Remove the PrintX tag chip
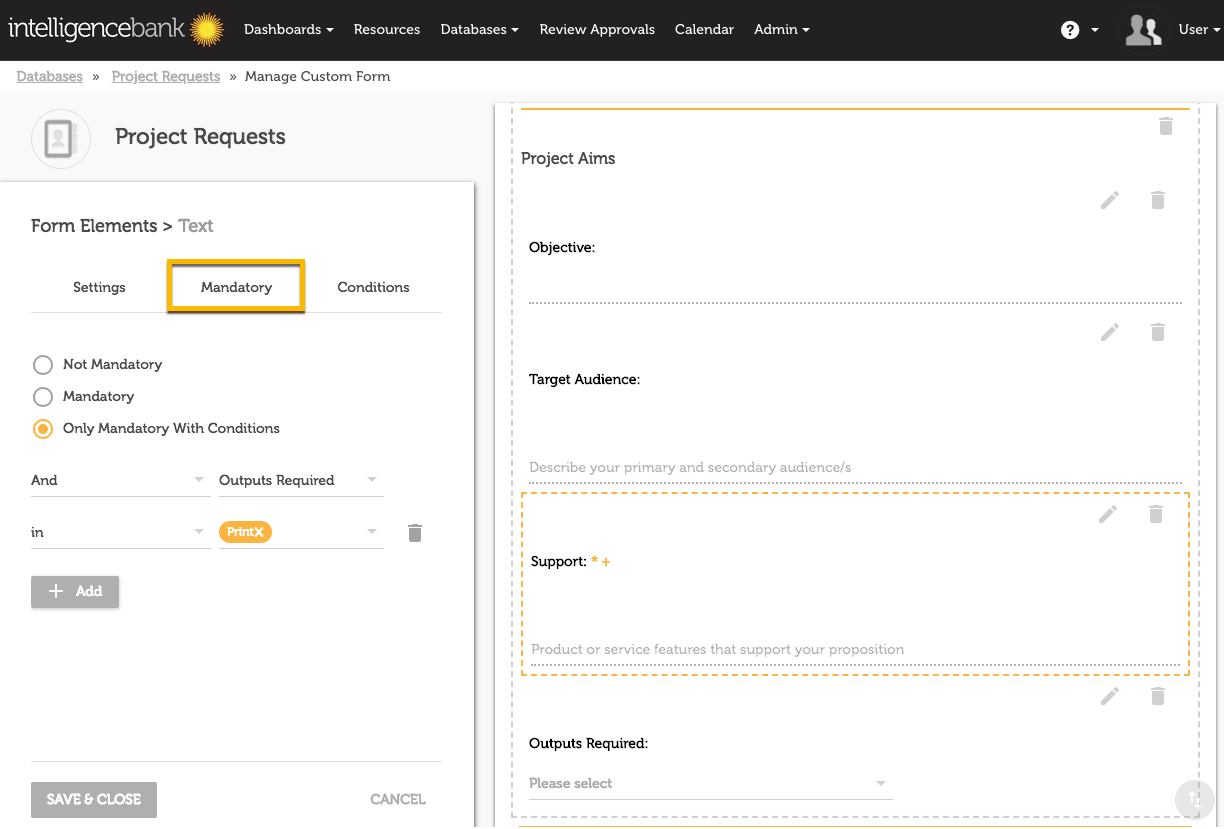The image size is (1224, 829). pyautogui.click(x=259, y=533)
